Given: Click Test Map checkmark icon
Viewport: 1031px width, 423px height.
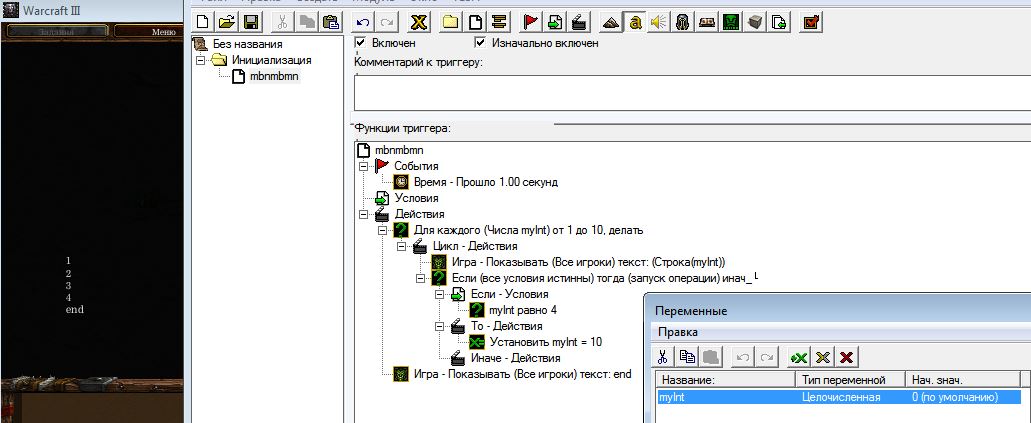Looking at the screenshot, I should click(812, 22).
